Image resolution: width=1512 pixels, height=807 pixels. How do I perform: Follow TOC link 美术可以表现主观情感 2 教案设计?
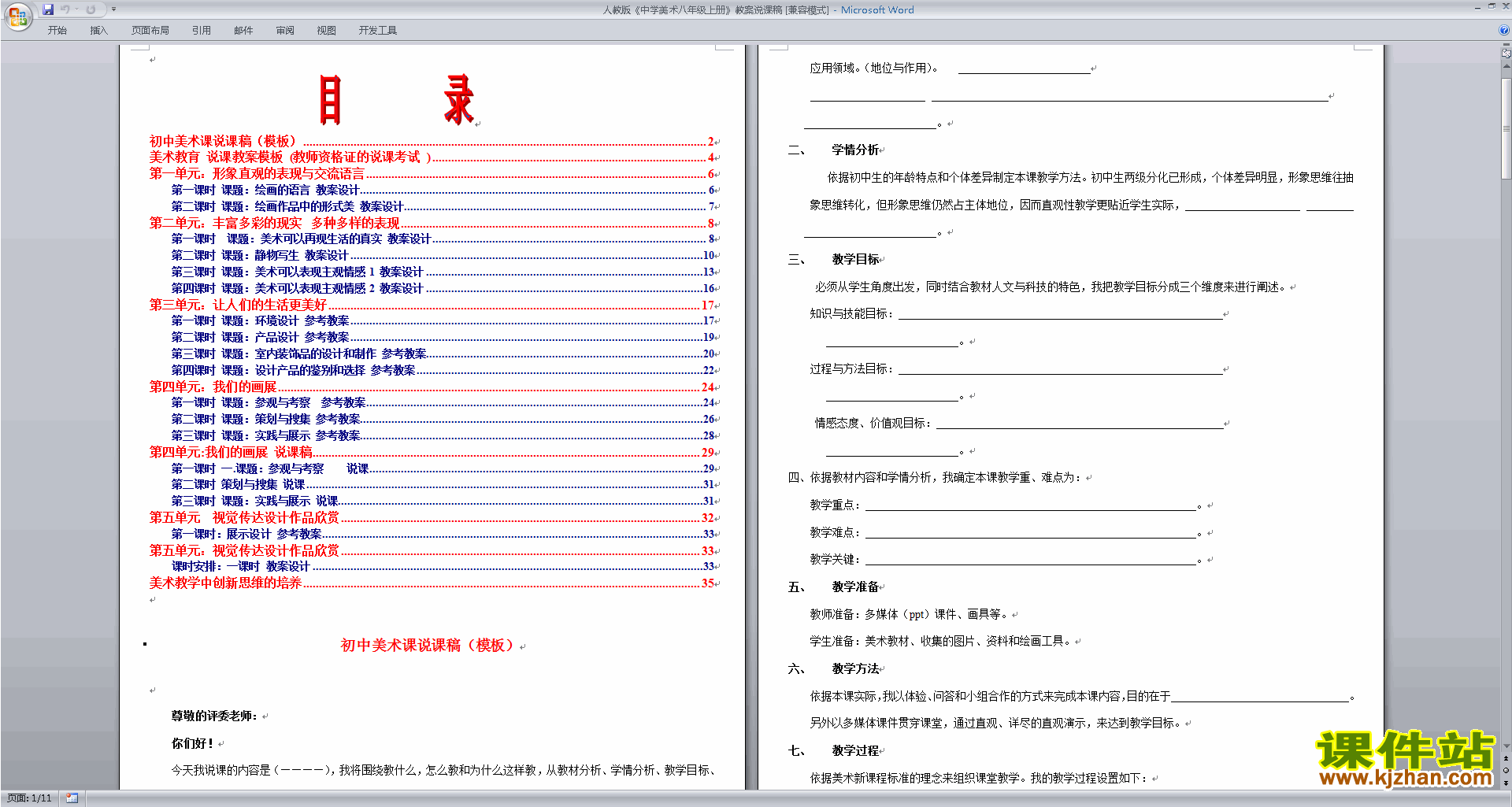(x=443, y=288)
